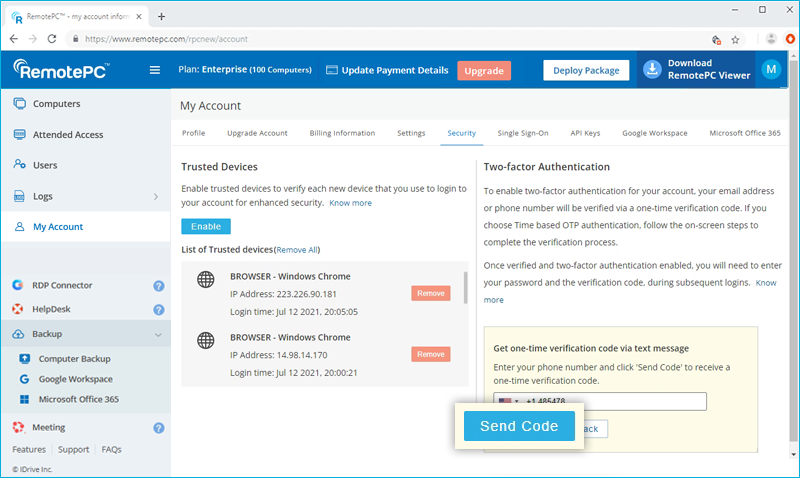Click the RDP Connector help icon
Viewport: 800px width, 478px height.
(158, 285)
